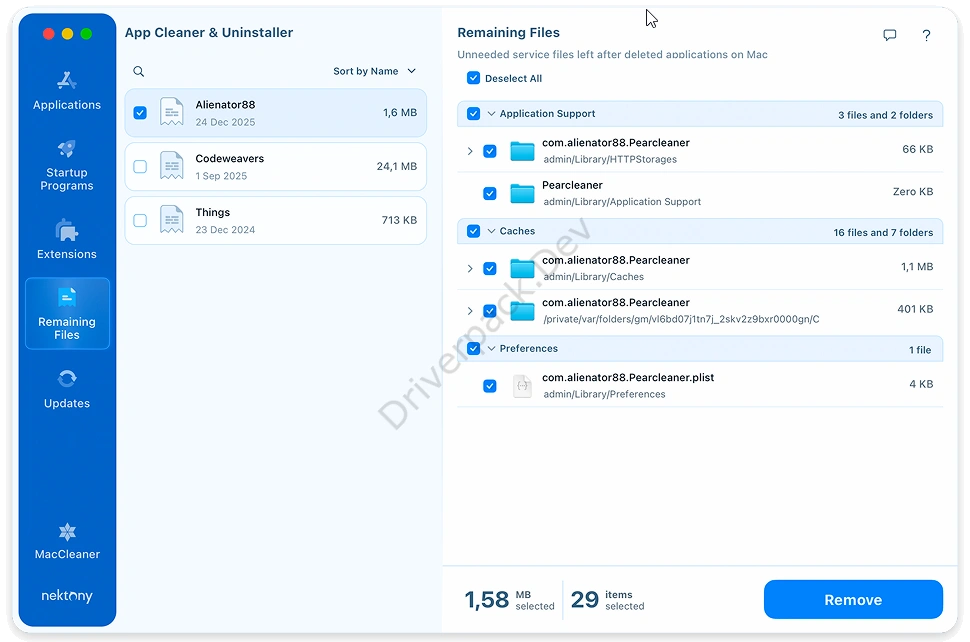
Task: Click the "29 items selected" counter
Action: point(607,600)
